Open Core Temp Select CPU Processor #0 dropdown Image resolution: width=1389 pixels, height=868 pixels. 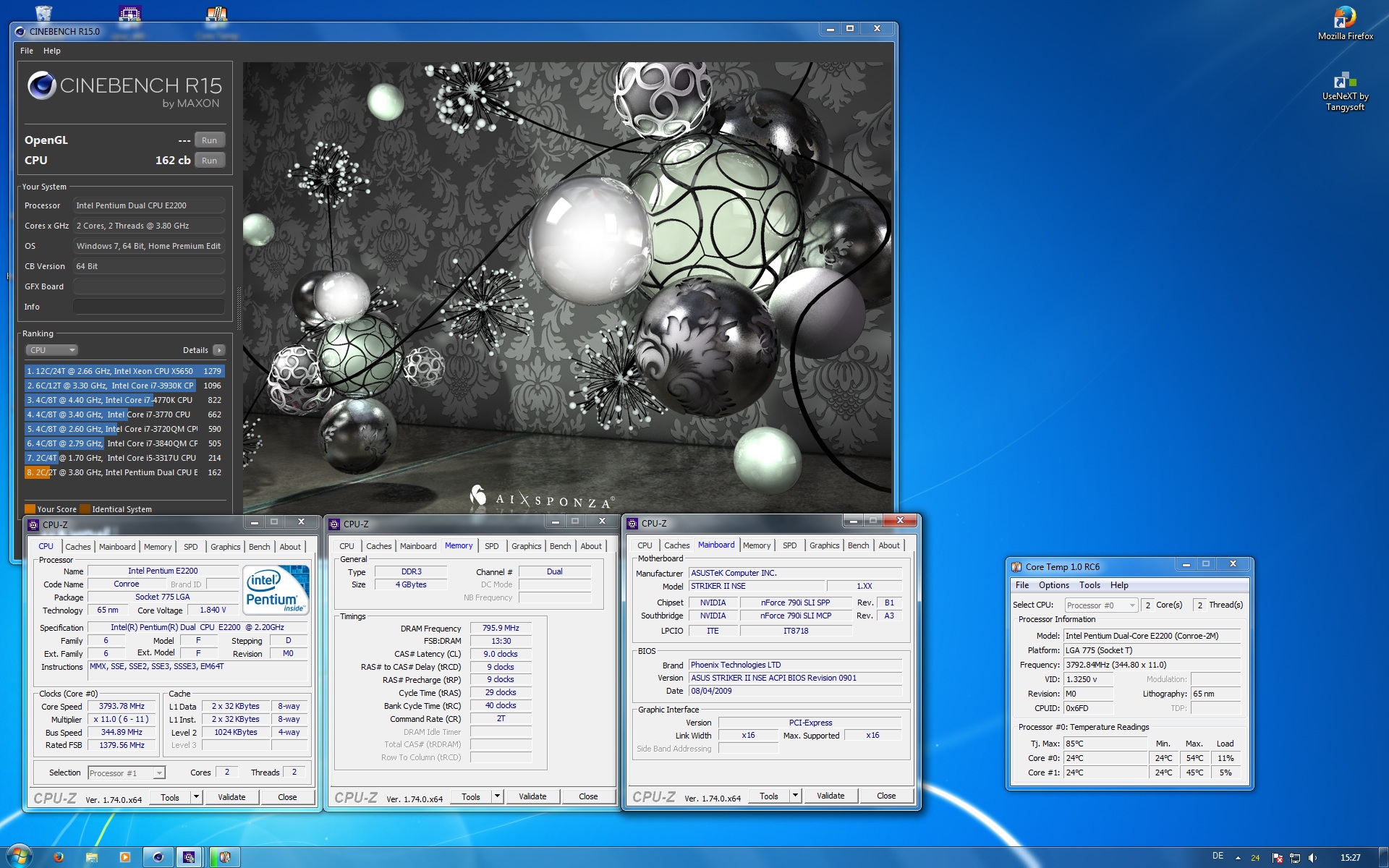[1101, 605]
